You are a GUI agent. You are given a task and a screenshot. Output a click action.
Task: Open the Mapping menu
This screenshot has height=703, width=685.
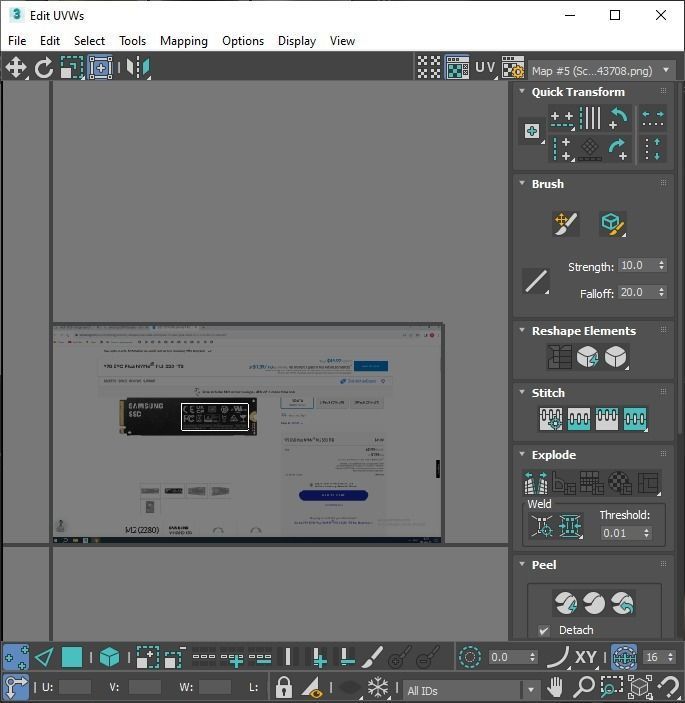[184, 41]
